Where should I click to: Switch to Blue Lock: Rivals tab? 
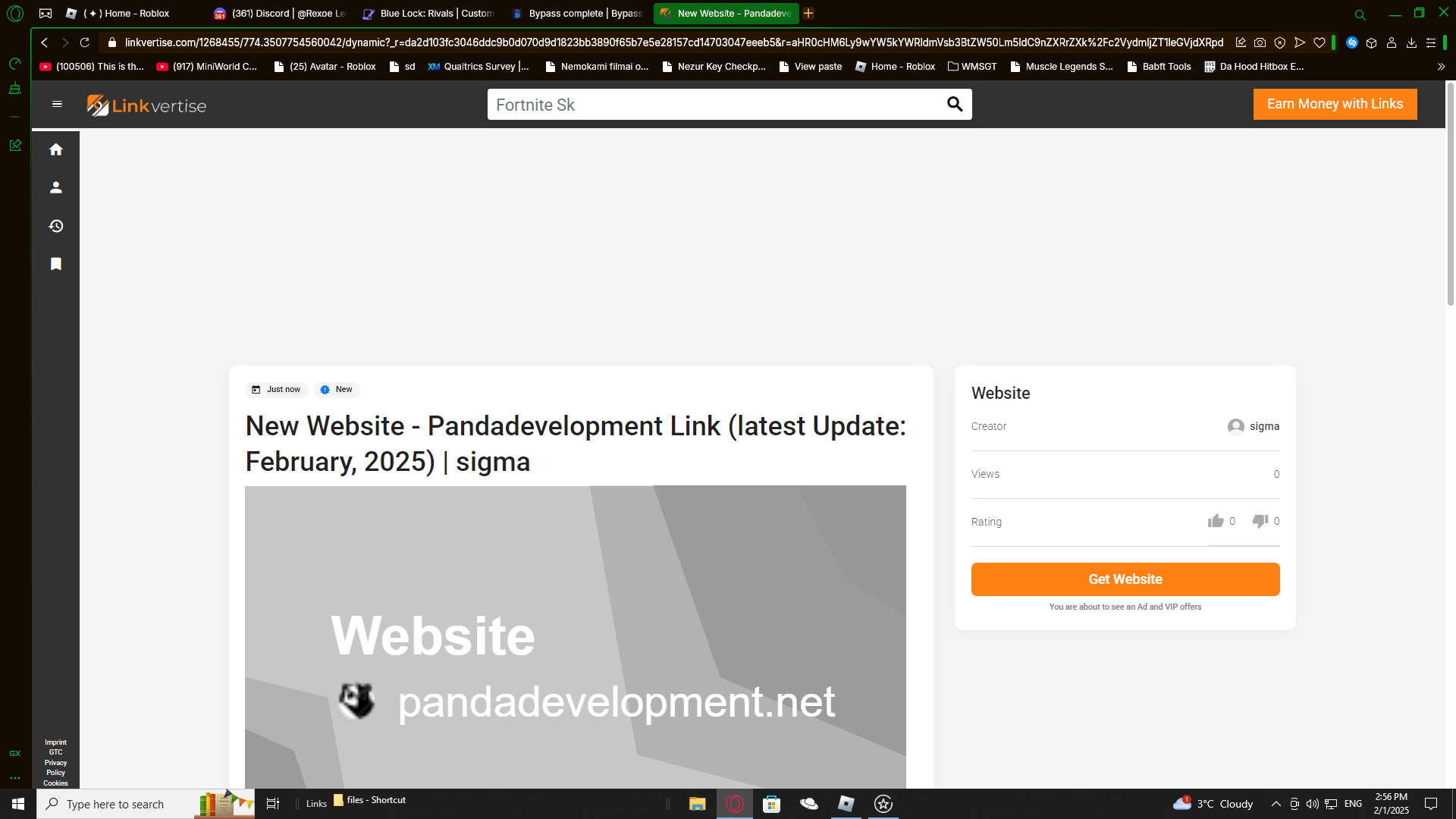click(428, 14)
